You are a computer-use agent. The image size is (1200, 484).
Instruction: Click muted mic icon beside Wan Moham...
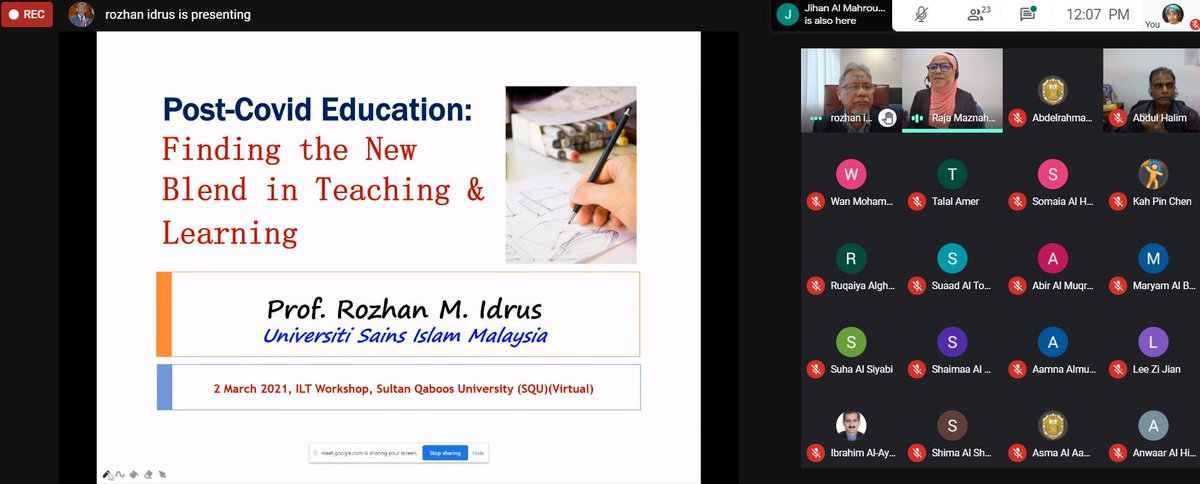pyautogui.click(x=816, y=201)
